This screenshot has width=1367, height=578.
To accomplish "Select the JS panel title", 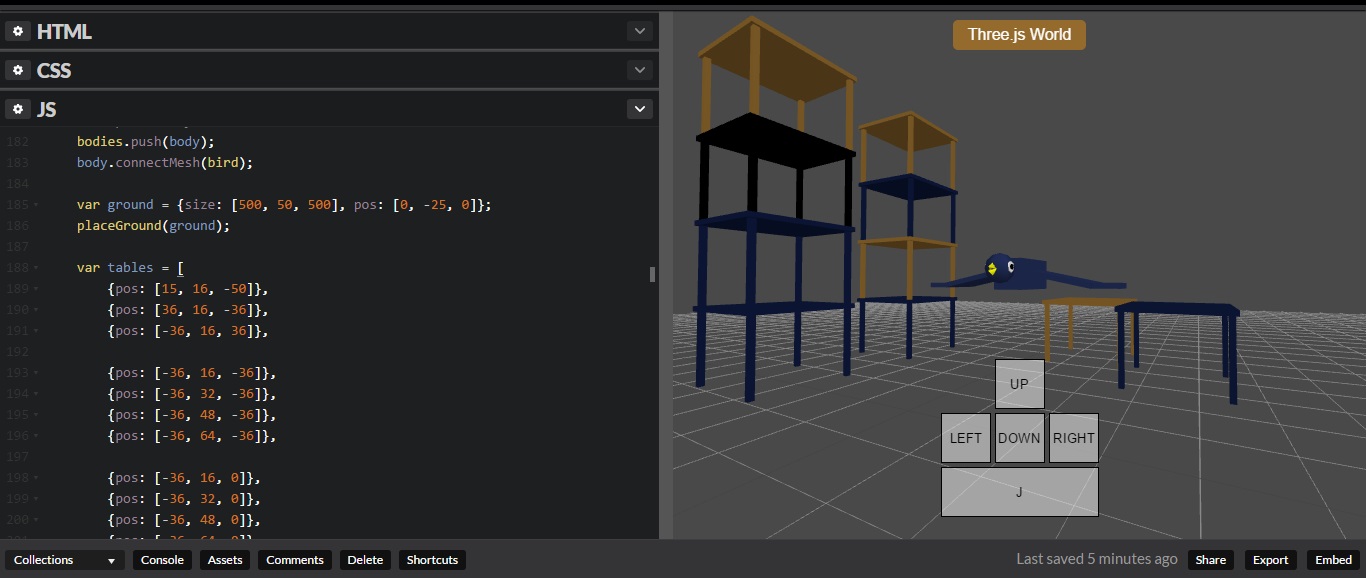I will point(46,109).
